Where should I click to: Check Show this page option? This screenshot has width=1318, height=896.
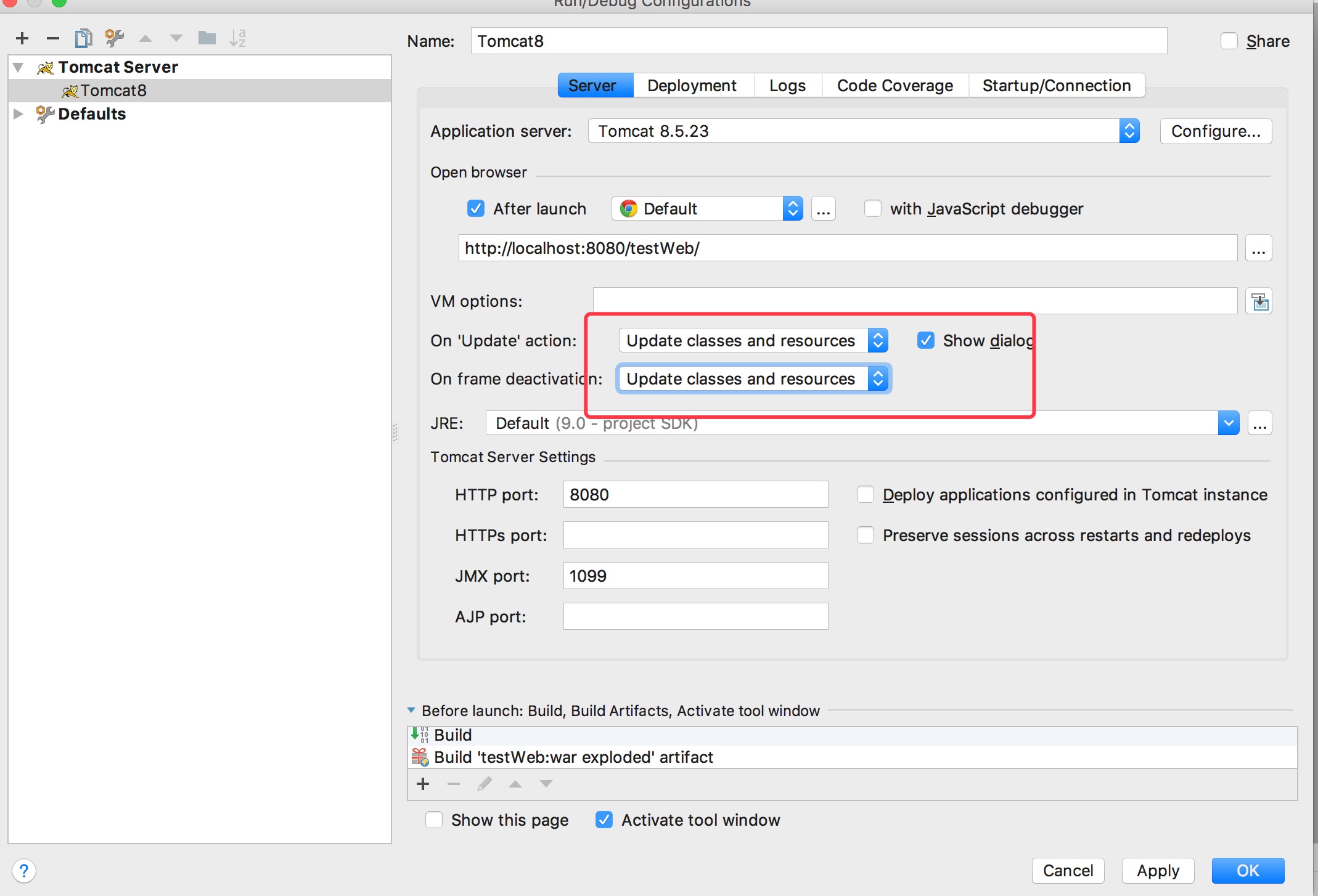[433, 820]
